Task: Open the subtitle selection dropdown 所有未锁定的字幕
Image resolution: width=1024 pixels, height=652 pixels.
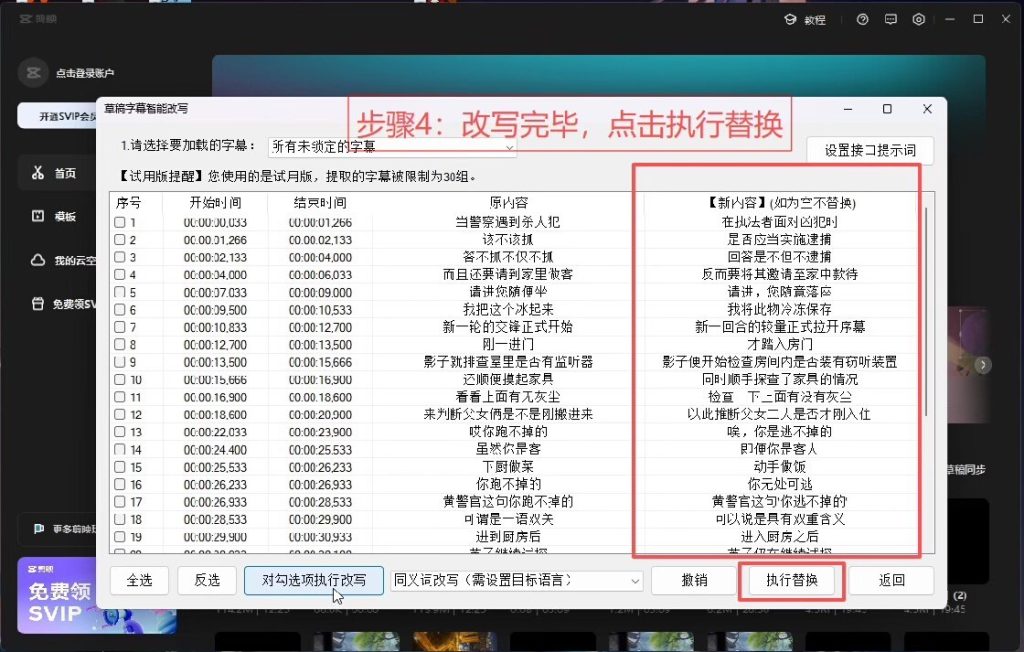Action: tap(392, 146)
